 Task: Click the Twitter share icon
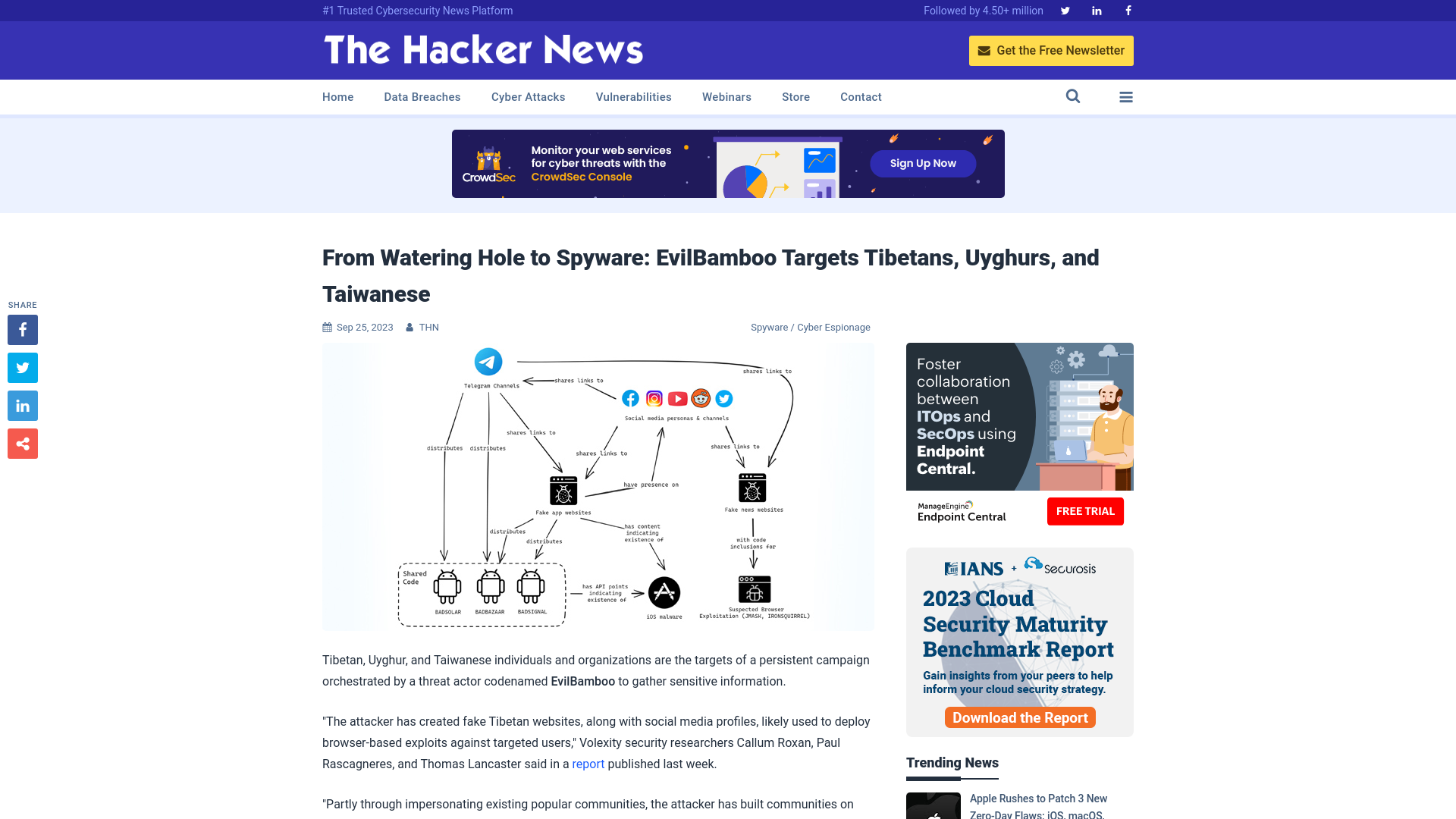pyautogui.click(x=22, y=367)
